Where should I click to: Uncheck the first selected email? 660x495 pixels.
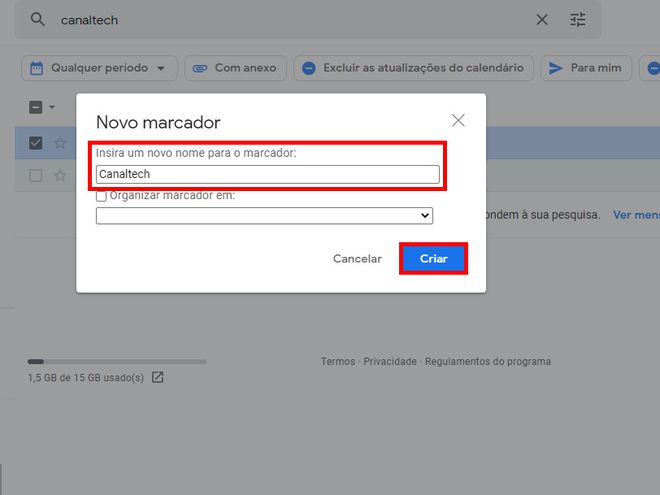[36, 143]
